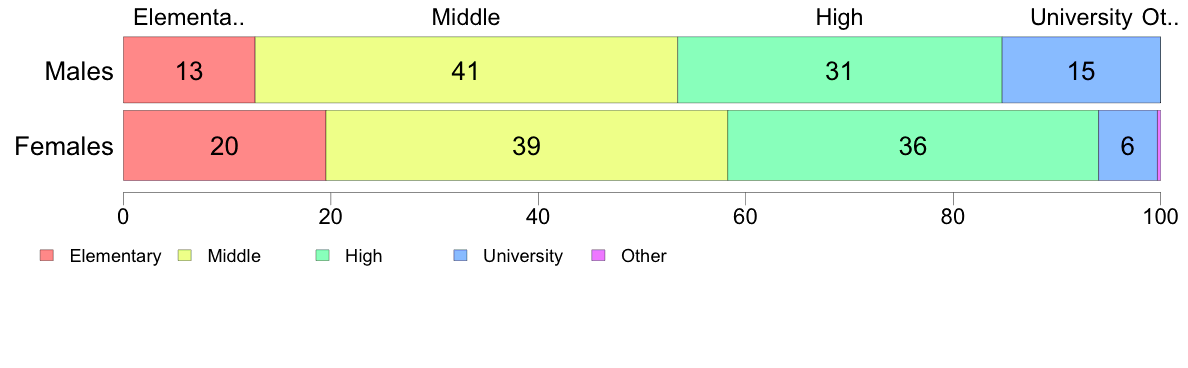This screenshot has height=368, width=1188.
Task: Click the green High legend swatch
Action: click(322, 256)
